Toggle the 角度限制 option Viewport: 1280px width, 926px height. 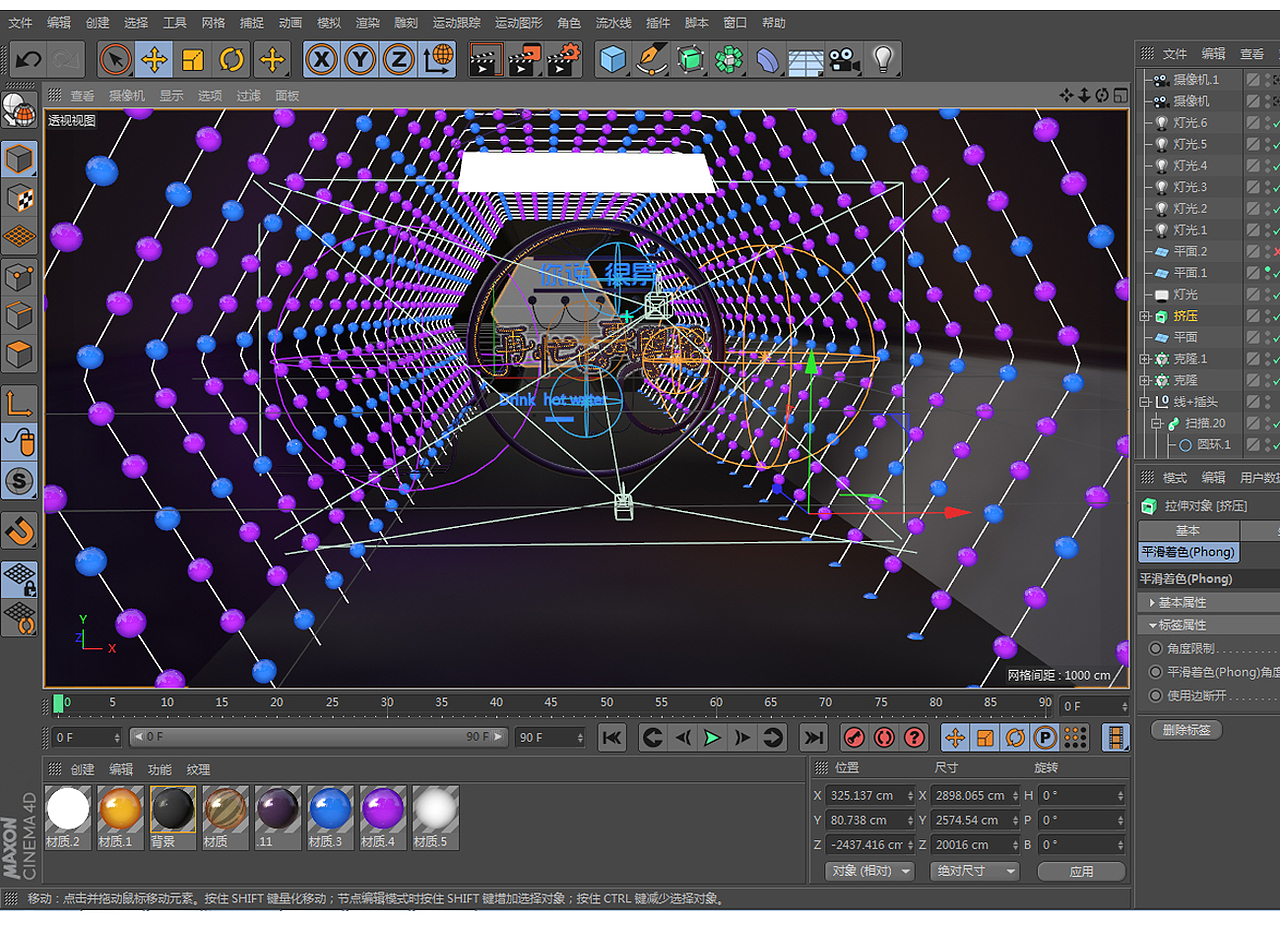1156,649
